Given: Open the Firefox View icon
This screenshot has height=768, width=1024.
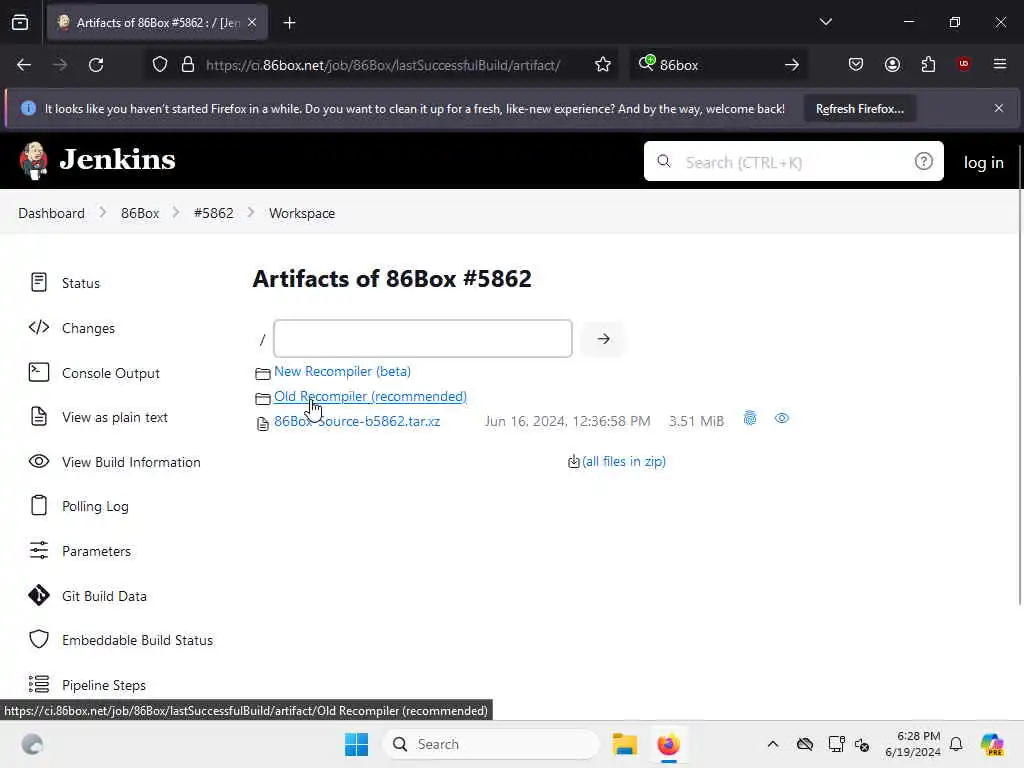Looking at the screenshot, I should click(20, 23).
